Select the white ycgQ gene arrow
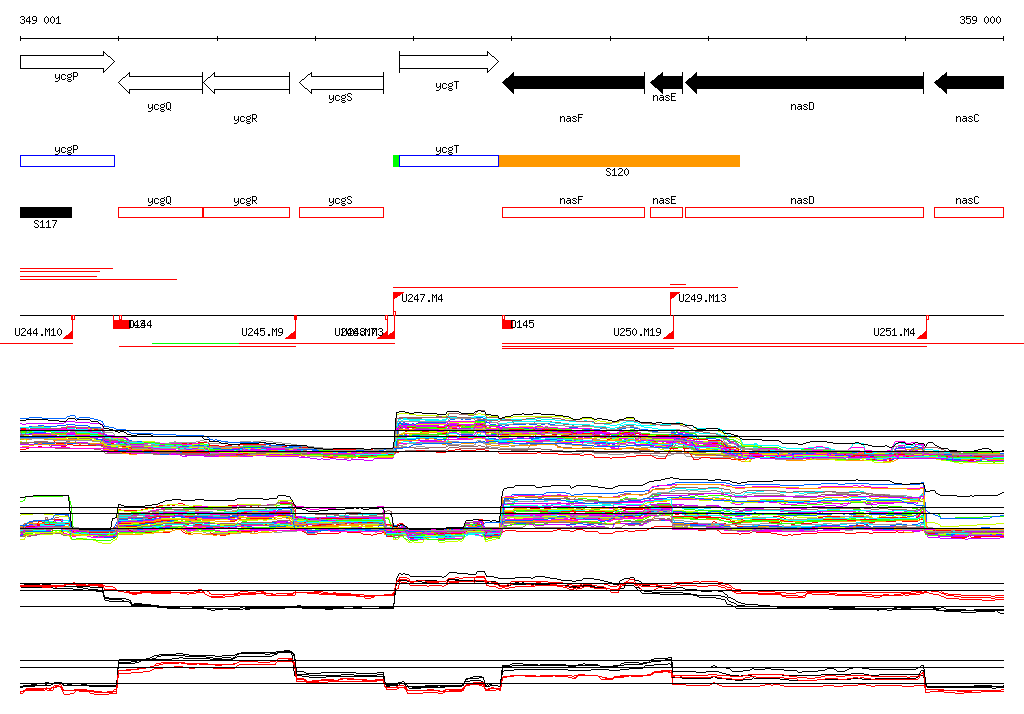 point(161,83)
